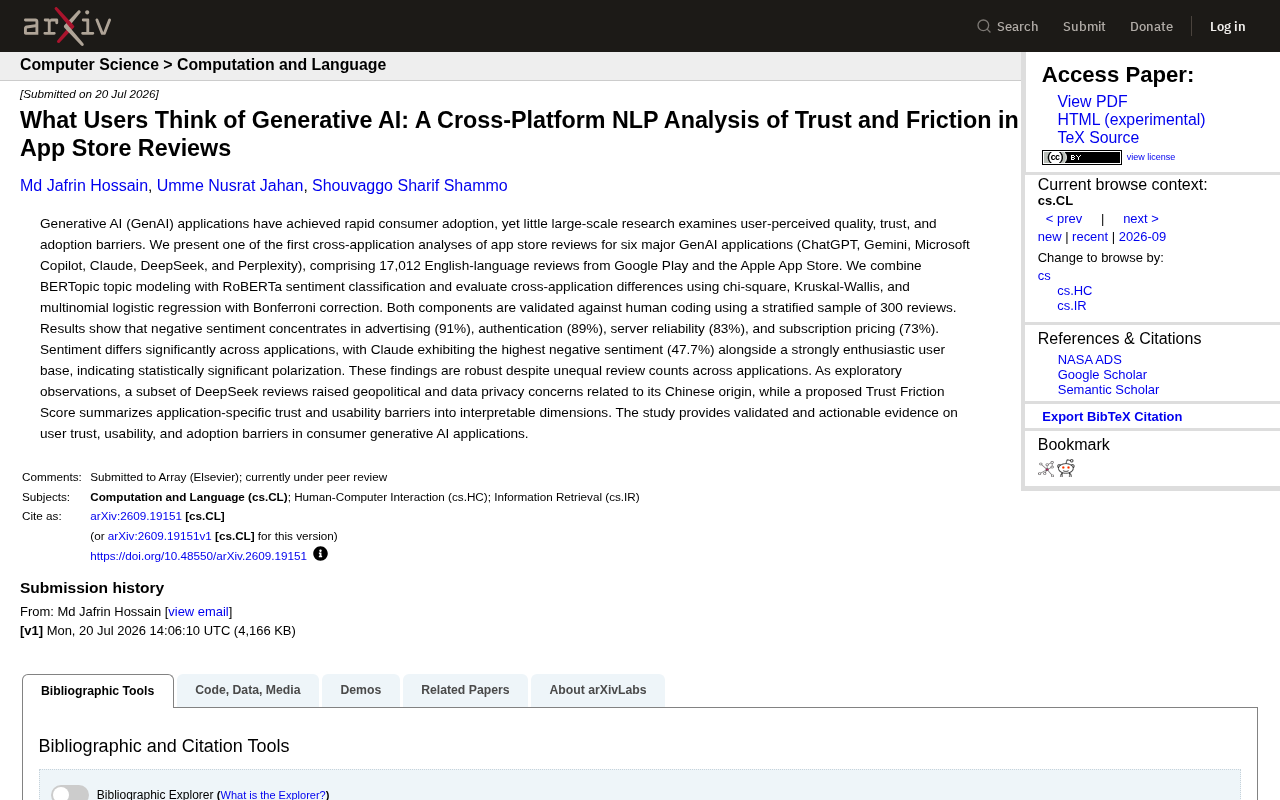1280x800 pixels.
Task: Open the Demos tab
Action: pos(361,690)
